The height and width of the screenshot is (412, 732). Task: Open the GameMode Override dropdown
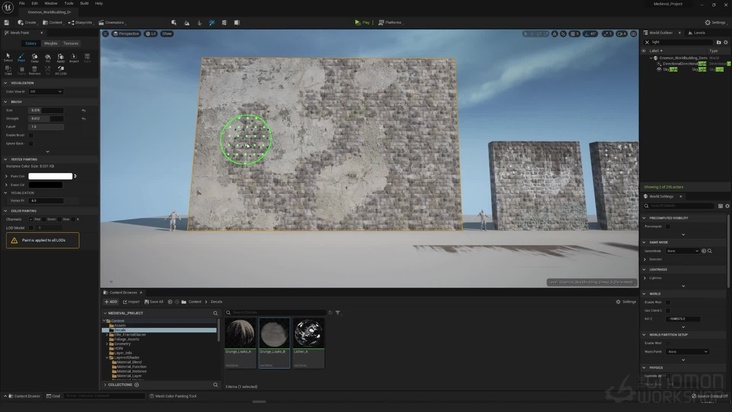pos(683,251)
